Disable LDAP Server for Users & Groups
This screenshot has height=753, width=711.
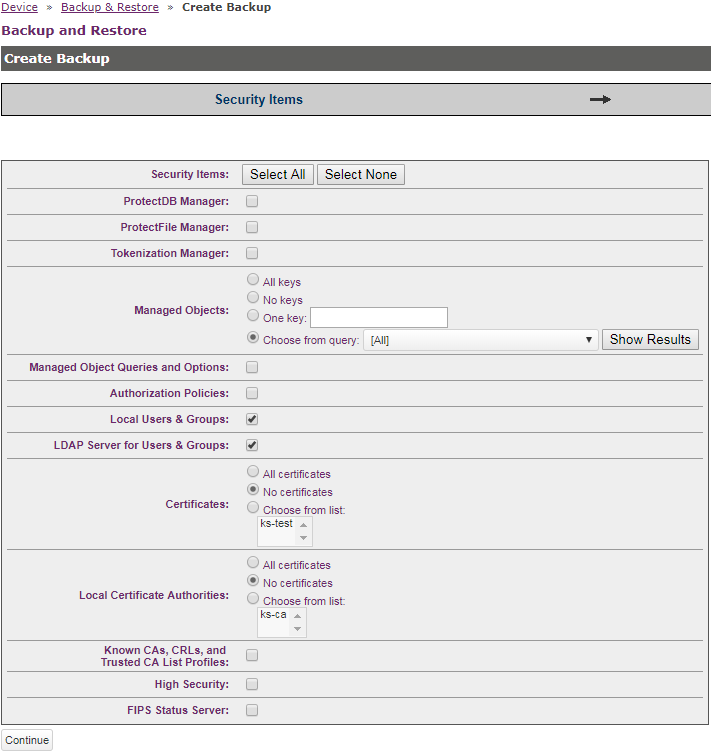click(252, 445)
